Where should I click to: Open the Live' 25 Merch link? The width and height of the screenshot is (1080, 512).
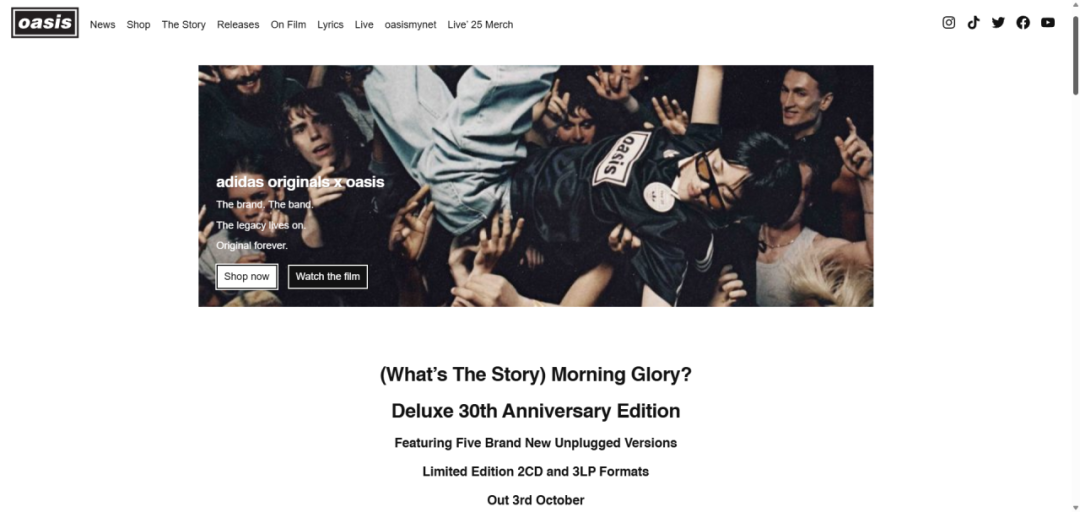[x=480, y=25]
